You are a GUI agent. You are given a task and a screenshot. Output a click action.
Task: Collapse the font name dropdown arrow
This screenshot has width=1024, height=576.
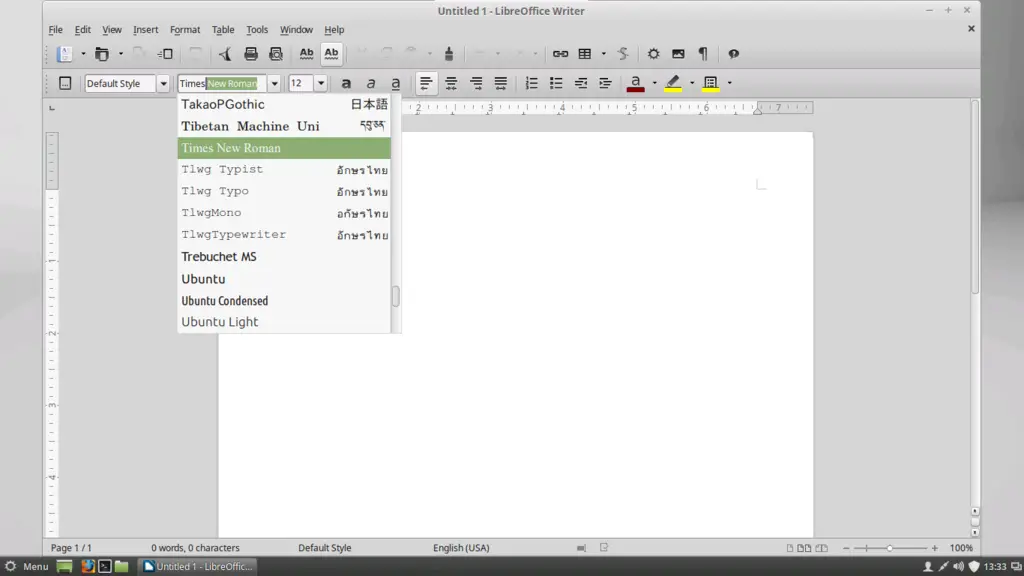coord(274,84)
